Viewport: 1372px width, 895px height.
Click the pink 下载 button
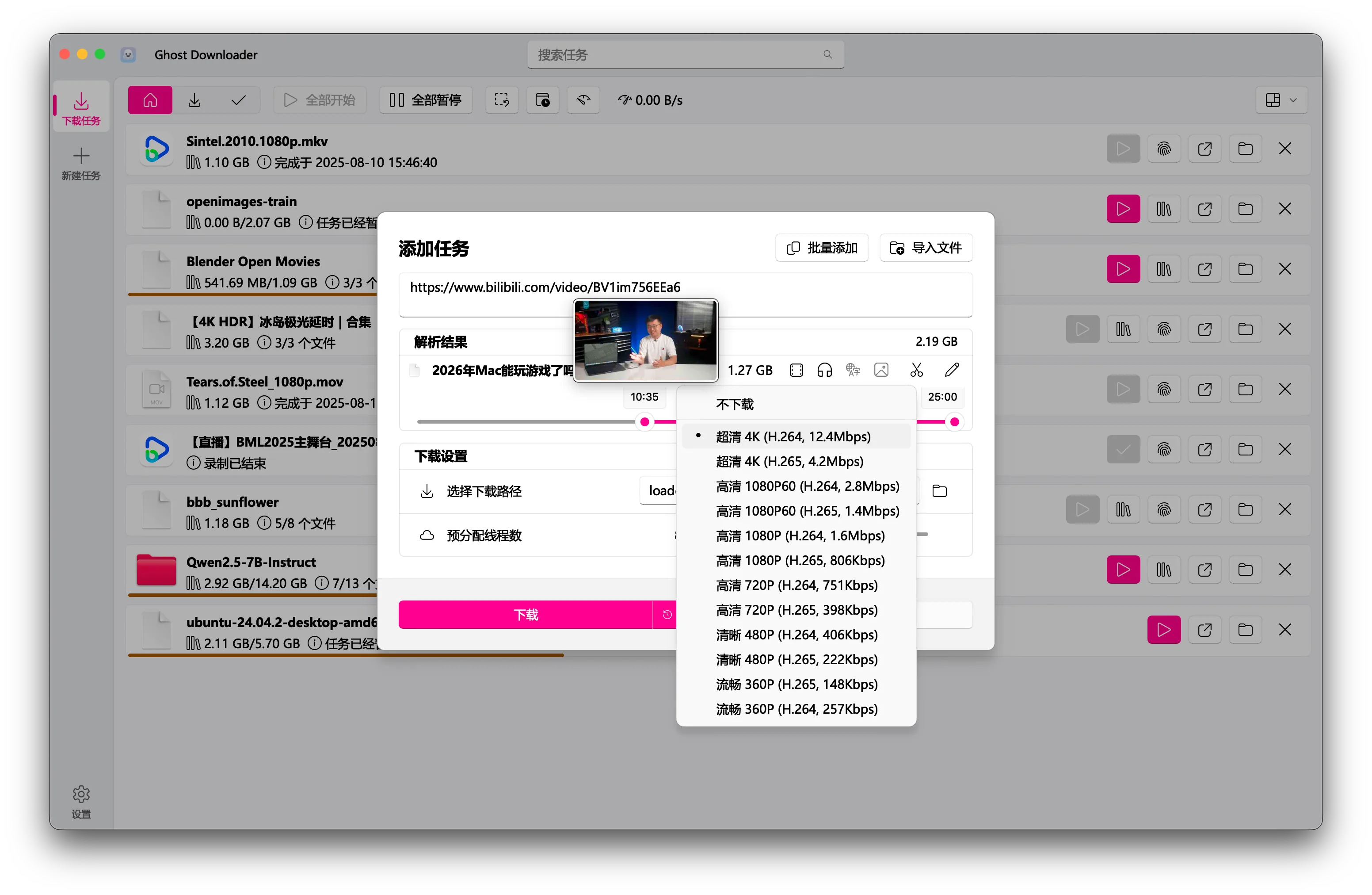click(525, 615)
